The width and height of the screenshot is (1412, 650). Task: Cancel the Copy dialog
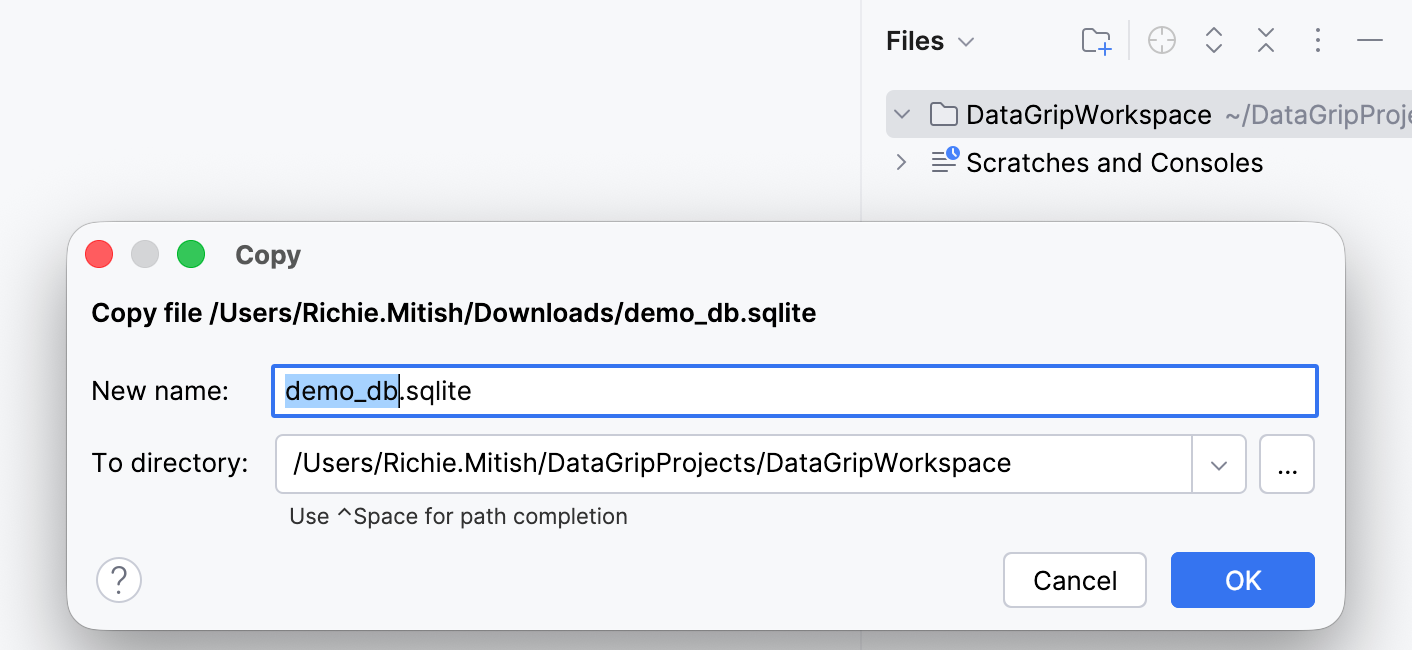[x=1075, y=580]
